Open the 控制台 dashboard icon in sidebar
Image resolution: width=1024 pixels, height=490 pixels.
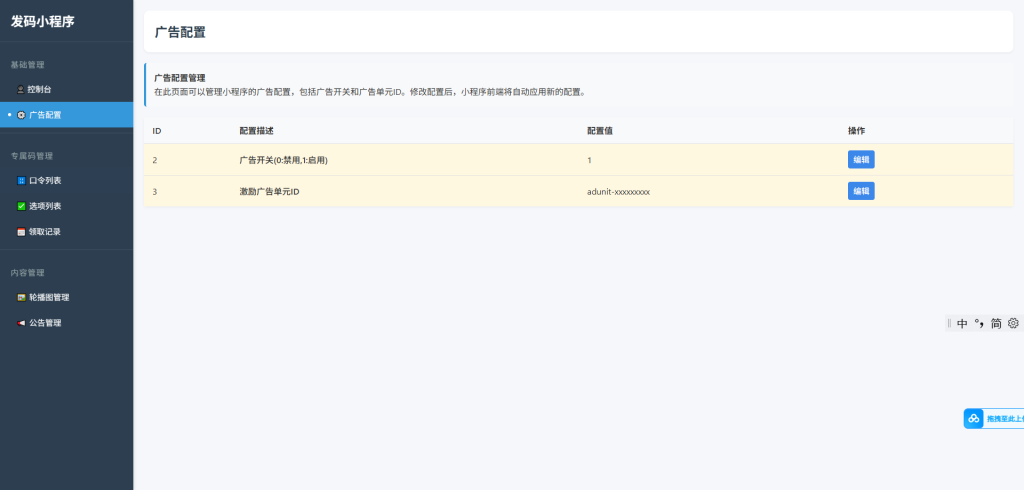click(x=22, y=89)
